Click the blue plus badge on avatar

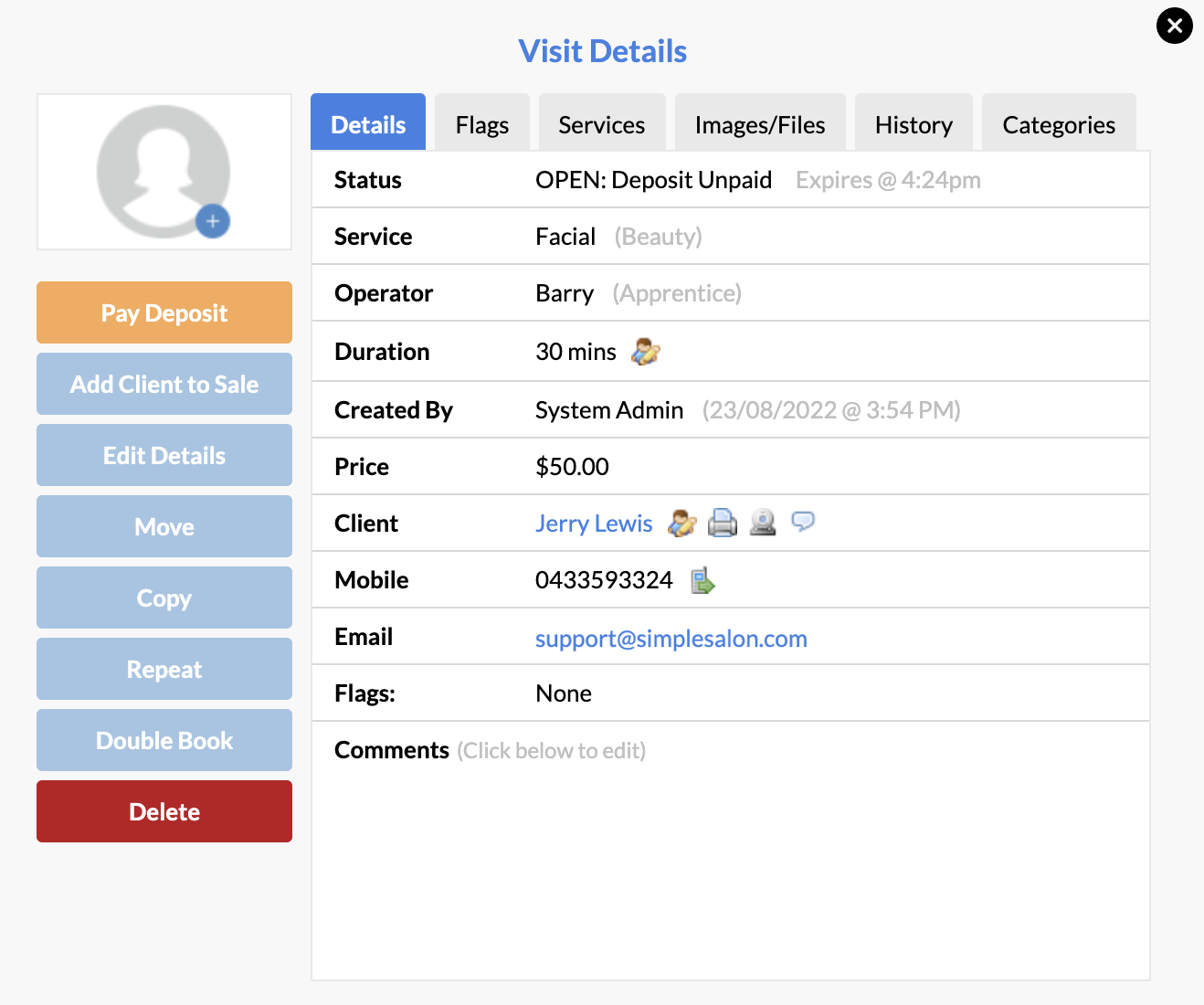(x=213, y=221)
